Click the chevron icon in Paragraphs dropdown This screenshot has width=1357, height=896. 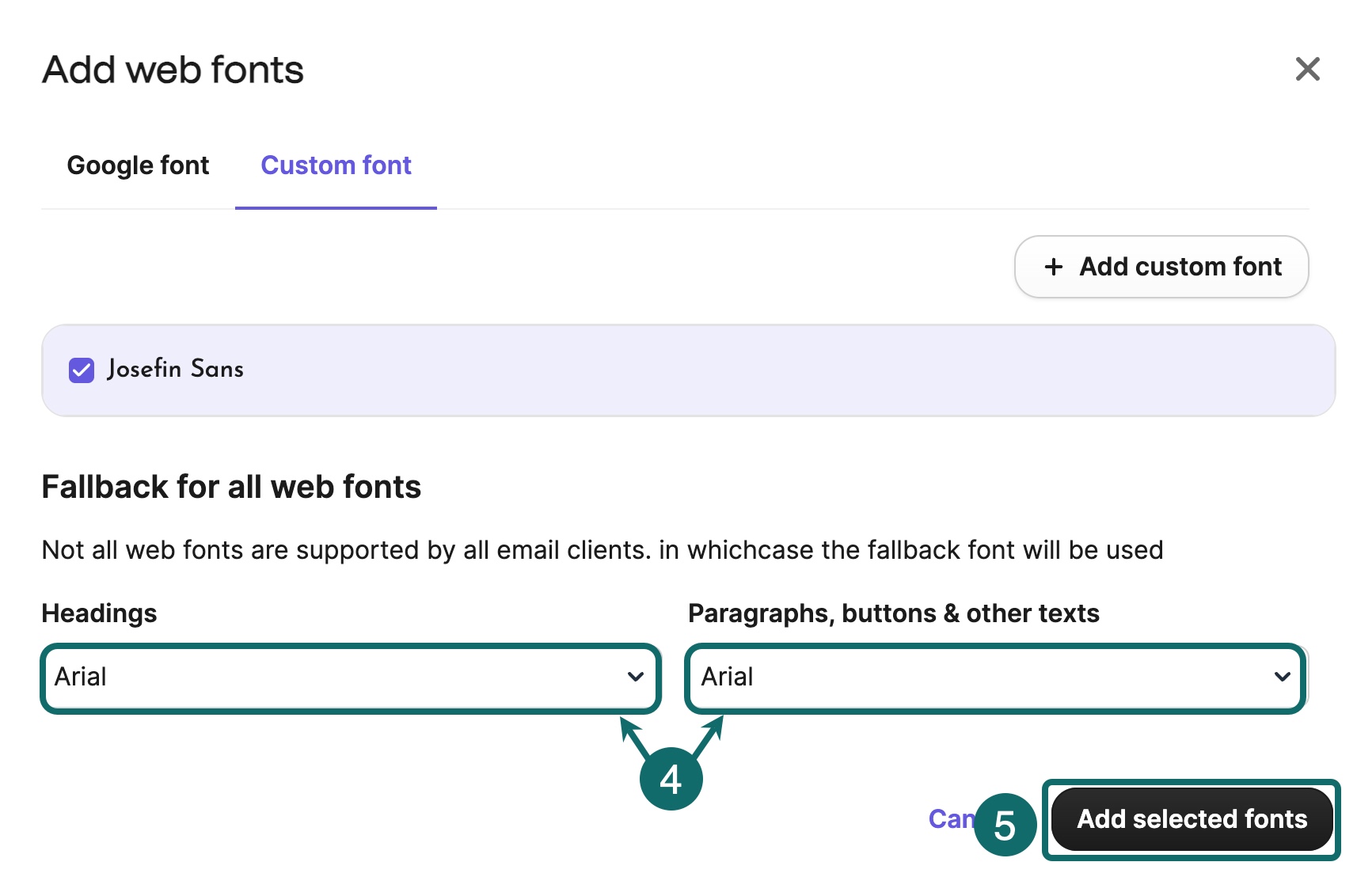(x=1283, y=678)
